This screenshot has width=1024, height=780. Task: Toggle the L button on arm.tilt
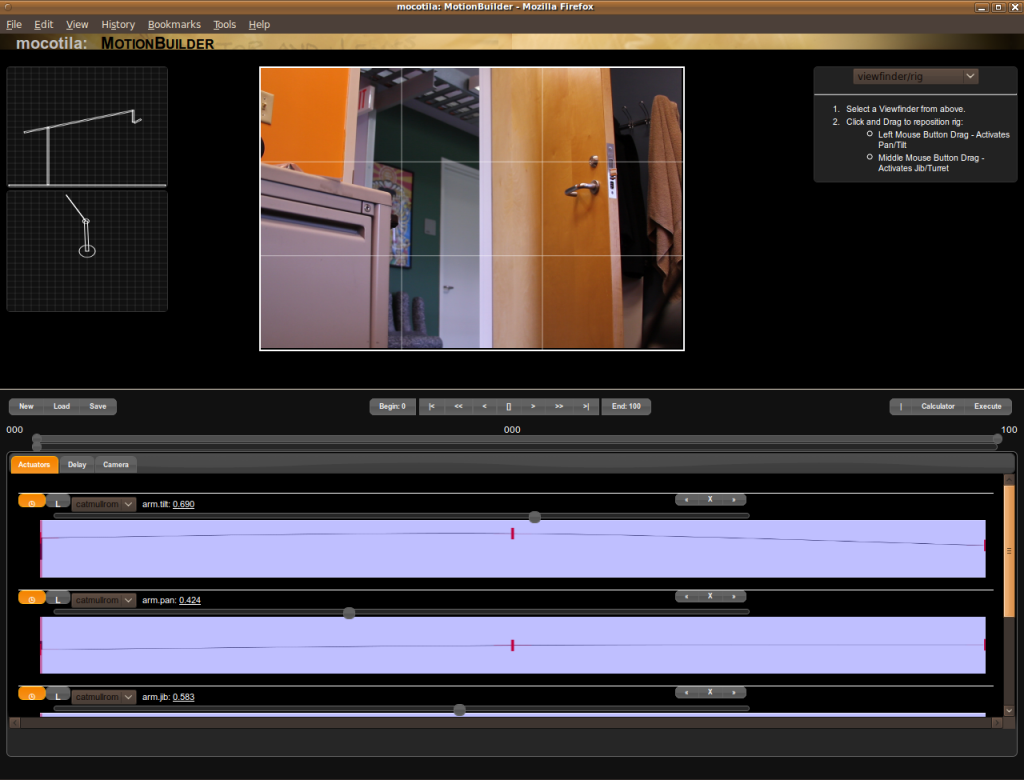pyautogui.click(x=57, y=502)
